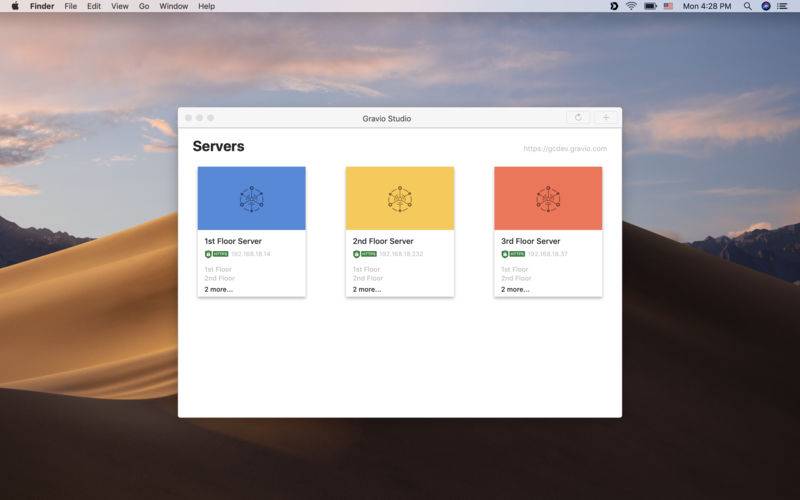
Task: Open the File menu
Action: [70, 6]
